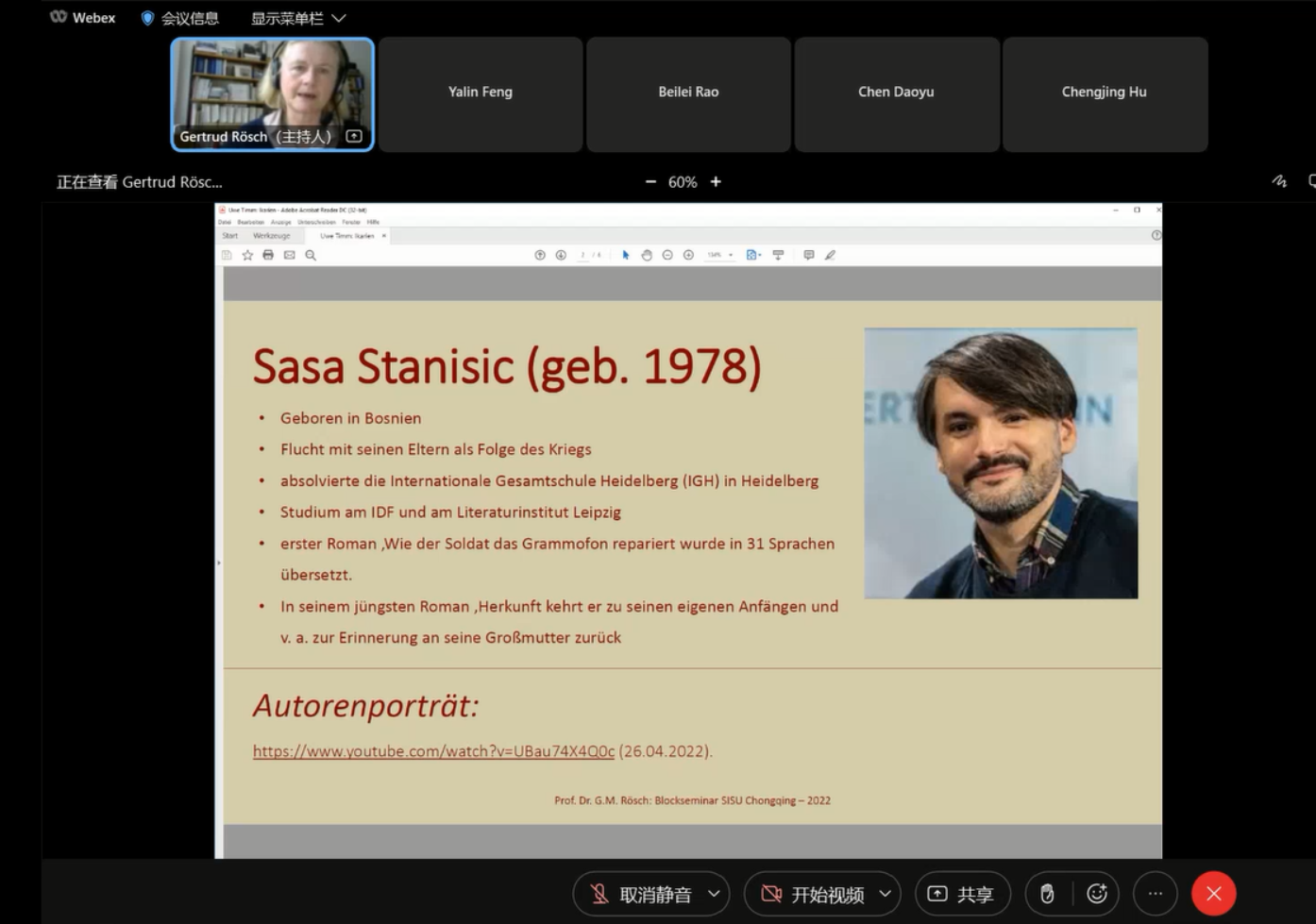Expand video options arrow beside 开始视频
The height and width of the screenshot is (924, 1316).
885,894
